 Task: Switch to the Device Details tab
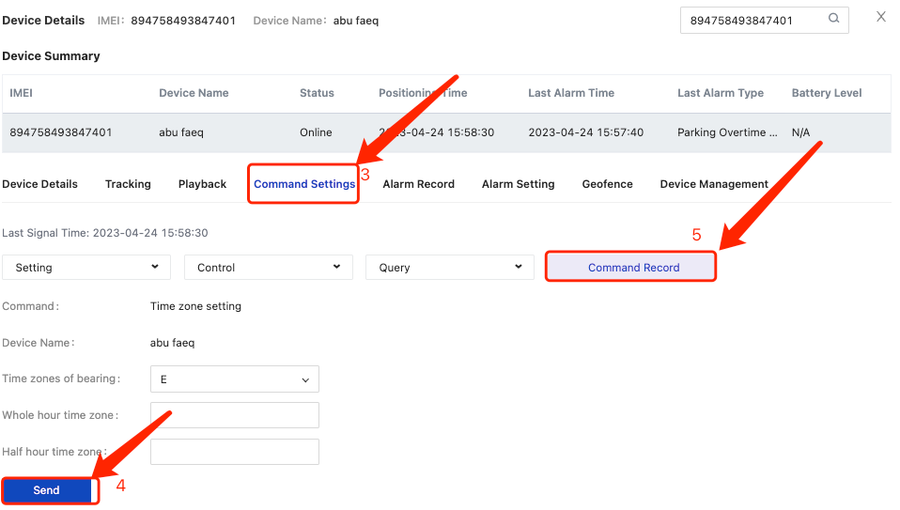40,184
